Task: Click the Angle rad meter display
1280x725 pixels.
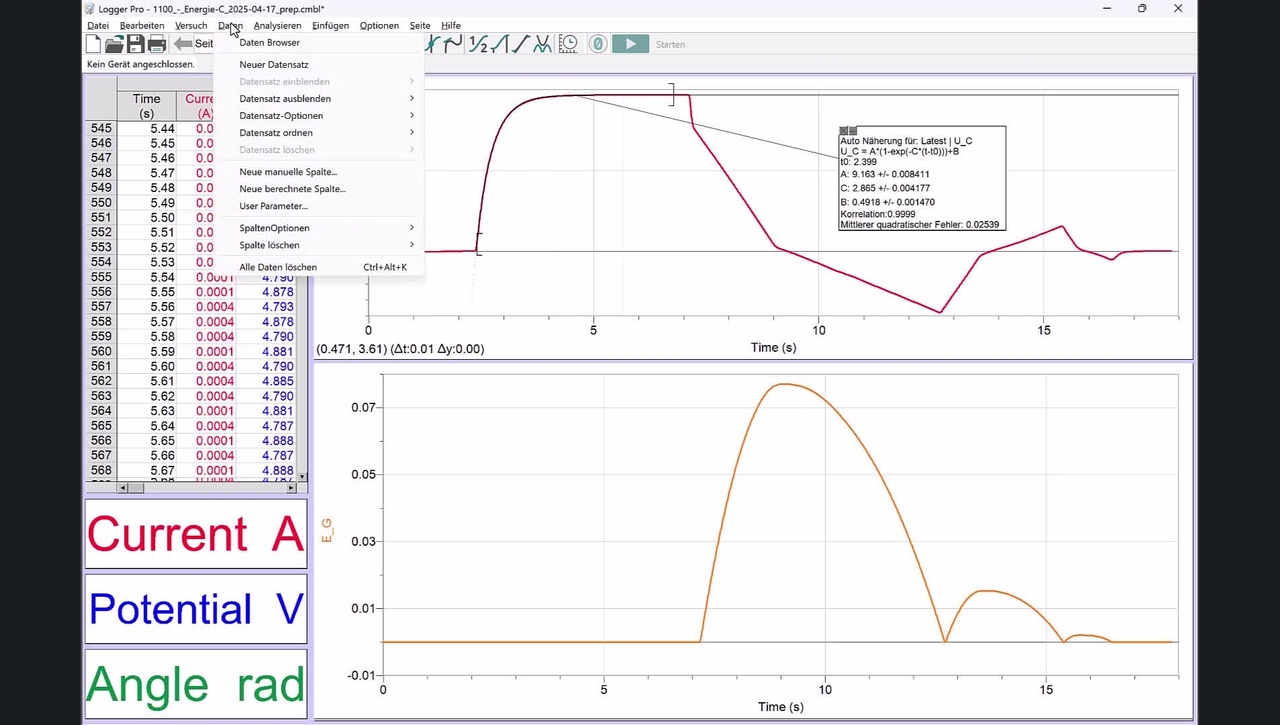Action: (x=196, y=685)
